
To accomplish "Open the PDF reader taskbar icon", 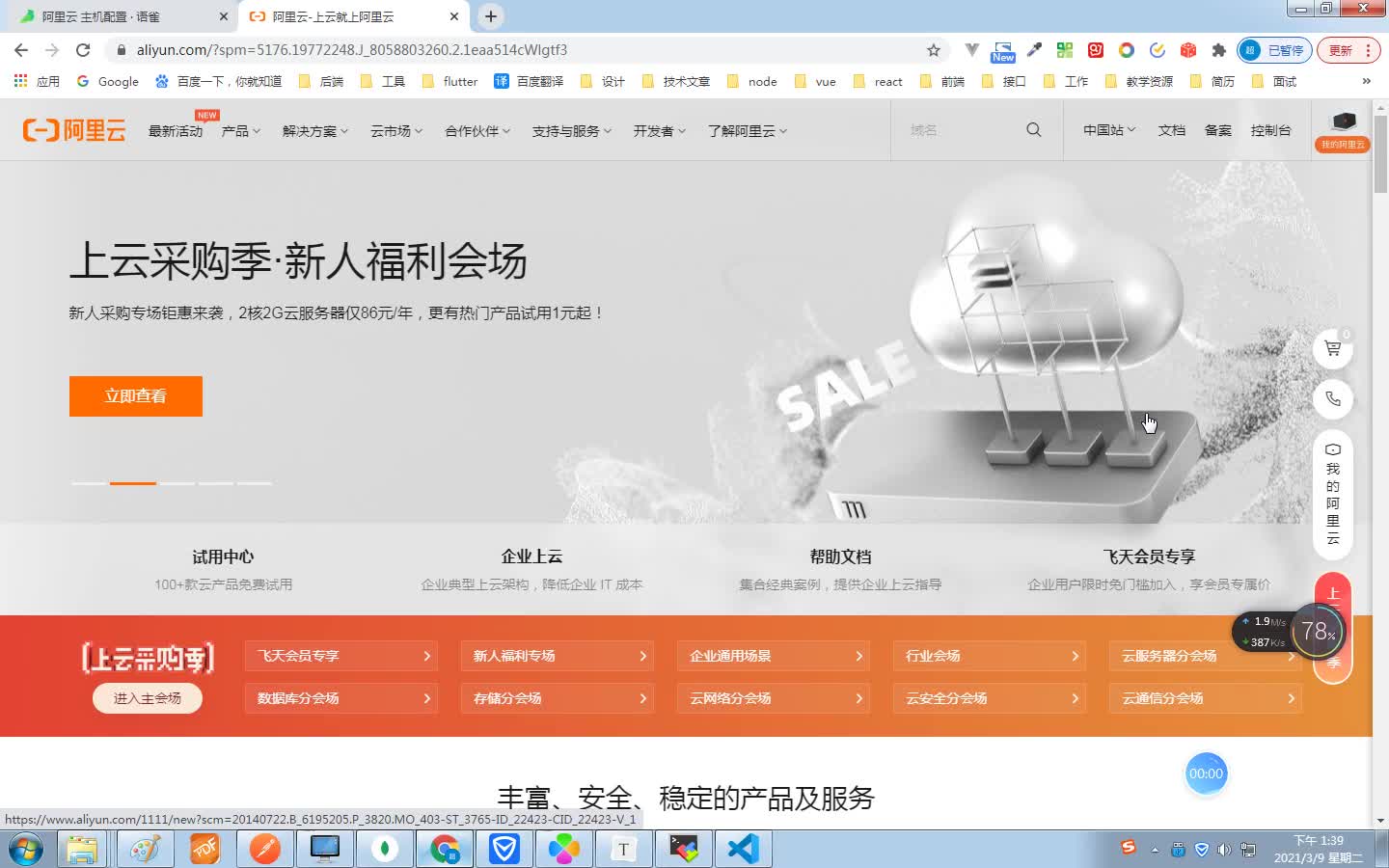I will [205, 849].
